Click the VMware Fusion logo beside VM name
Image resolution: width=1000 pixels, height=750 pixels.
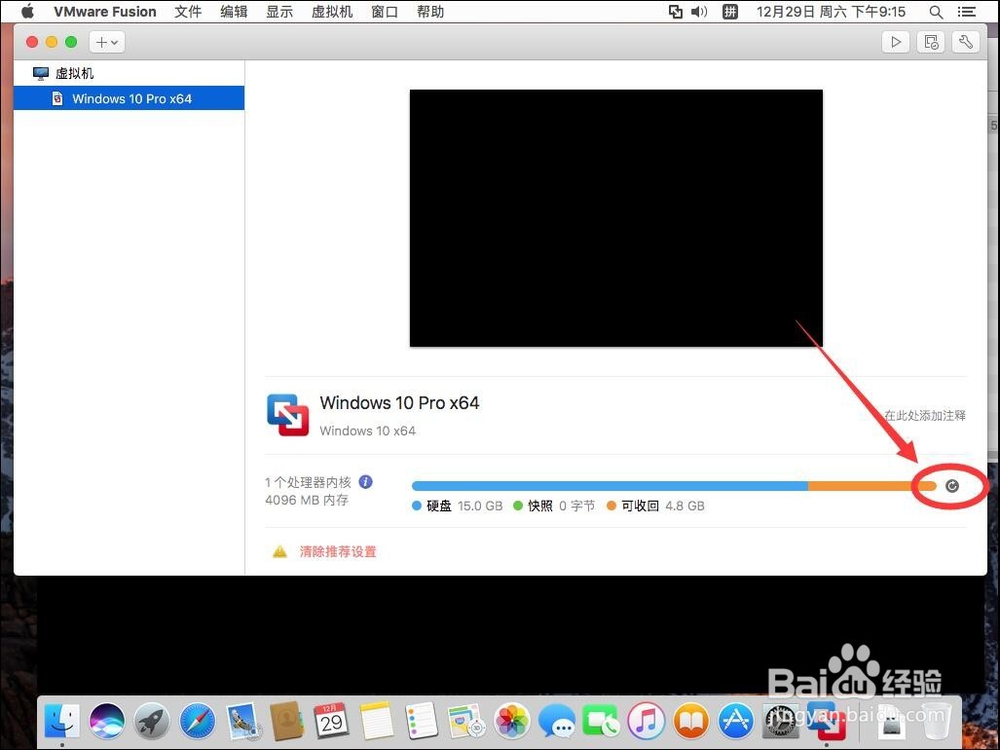288,415
